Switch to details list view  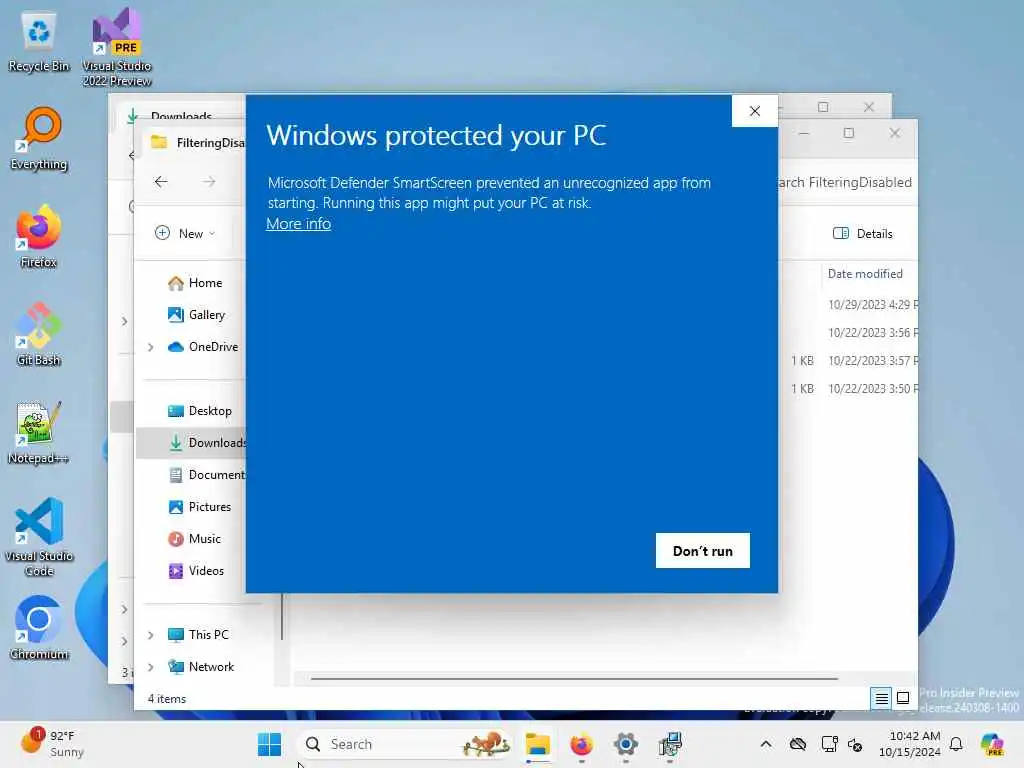[x=881, y=698]
